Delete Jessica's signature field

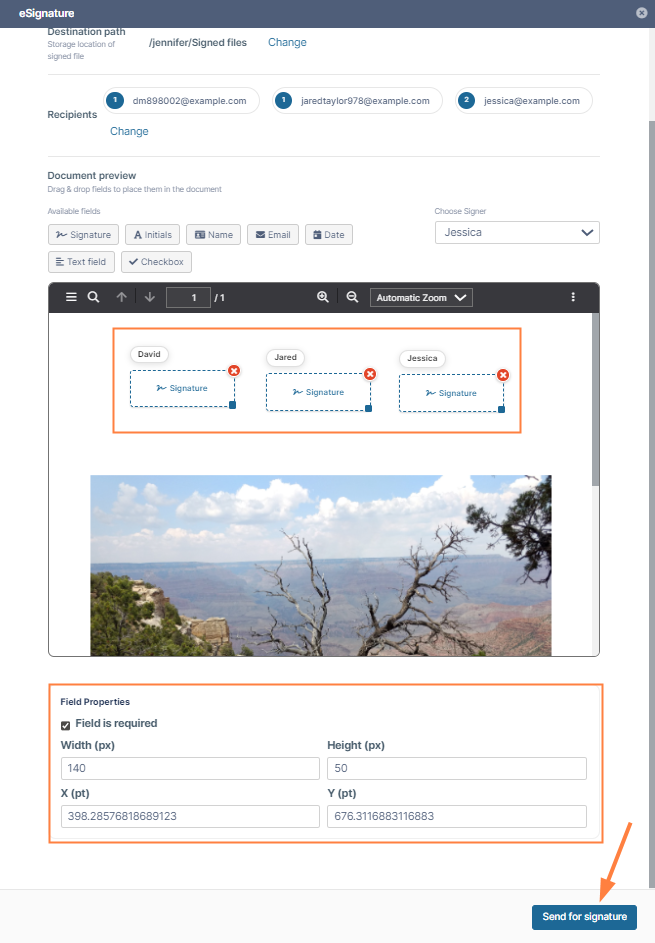tap(503, 375)
